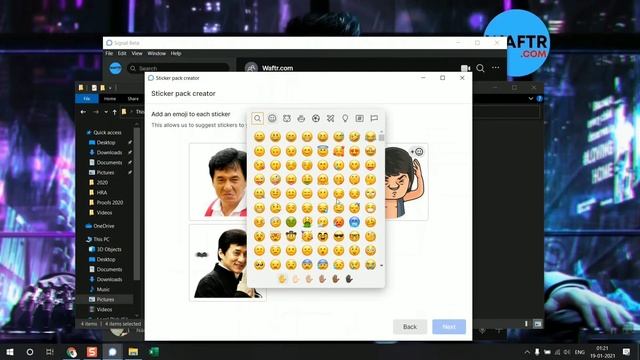Viewport: 640px width, 360px height.
Task: Pick the red hot face emoji
Action: pos(338,222)
